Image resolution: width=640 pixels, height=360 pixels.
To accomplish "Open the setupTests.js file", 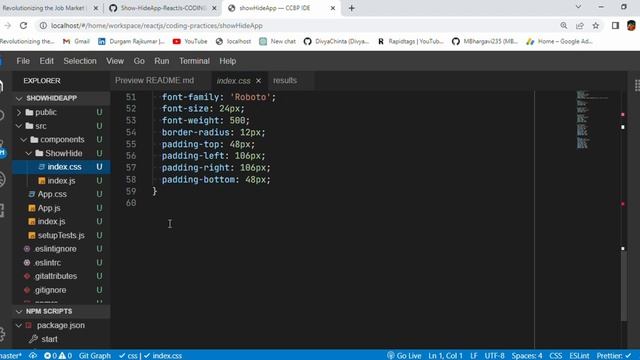I will 61,235.
